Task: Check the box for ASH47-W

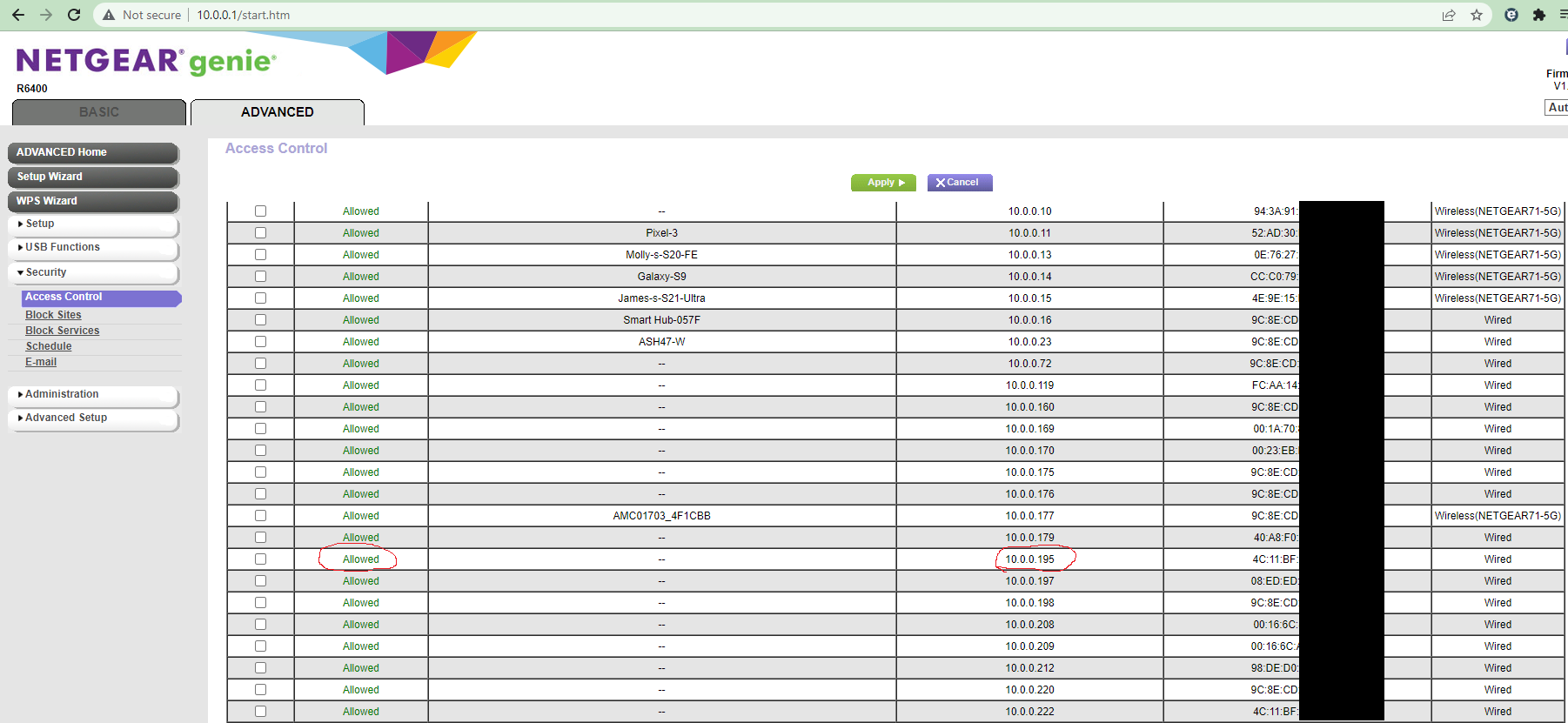Action: (x=260, y=342)
